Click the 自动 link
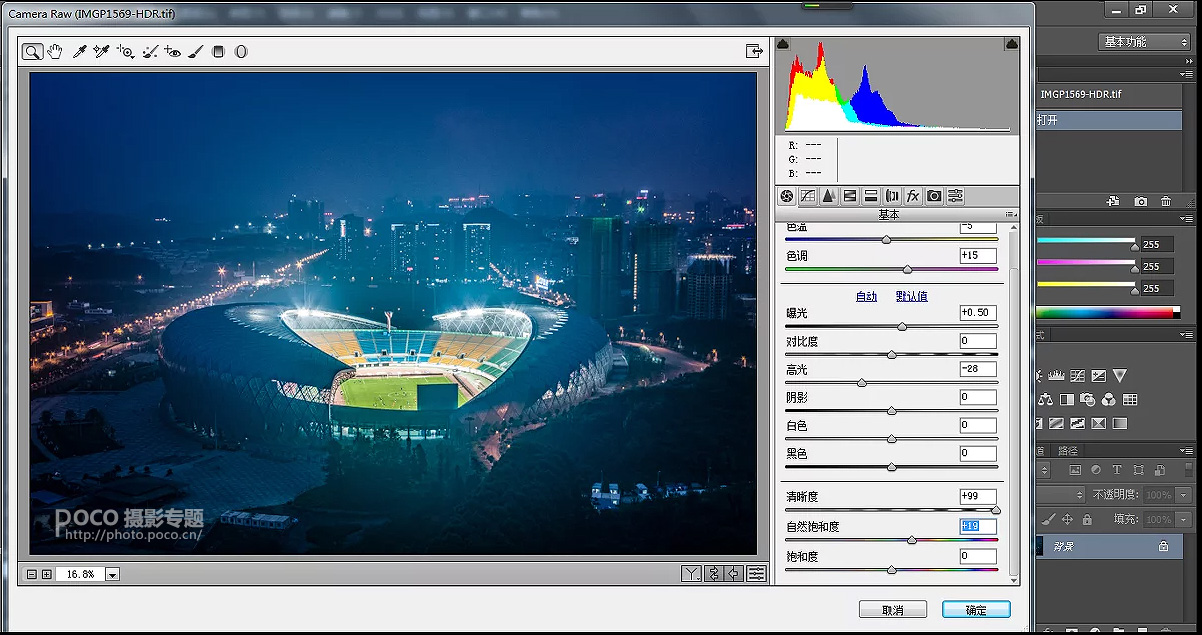 [x=866, y=296]
